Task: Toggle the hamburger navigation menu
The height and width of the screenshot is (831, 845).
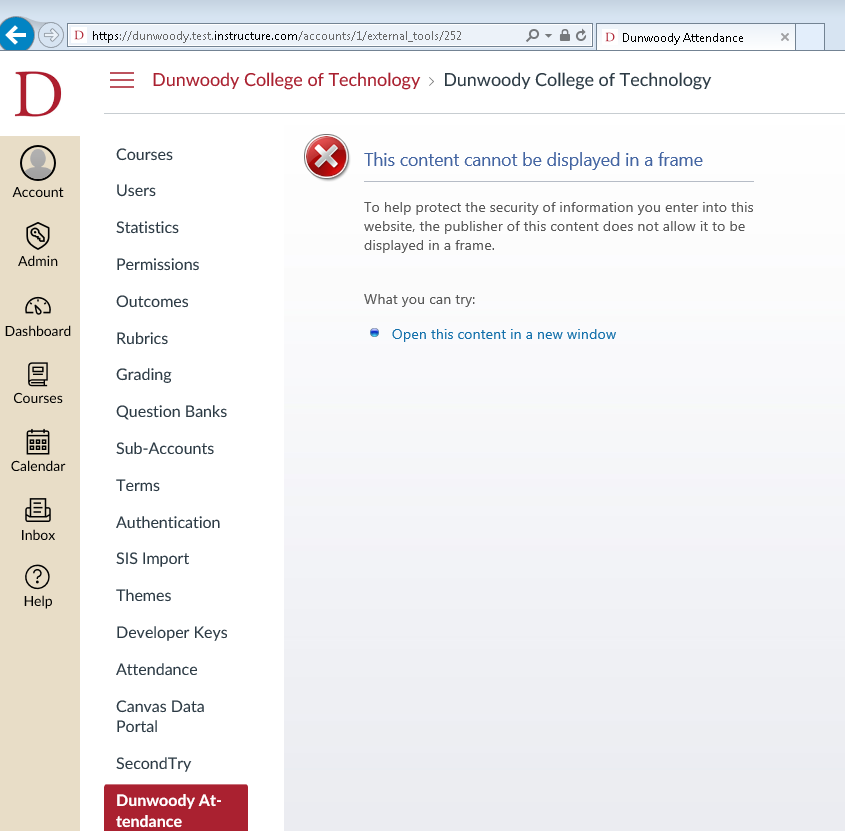Action: pyautogui.click(x=122, y=80)
